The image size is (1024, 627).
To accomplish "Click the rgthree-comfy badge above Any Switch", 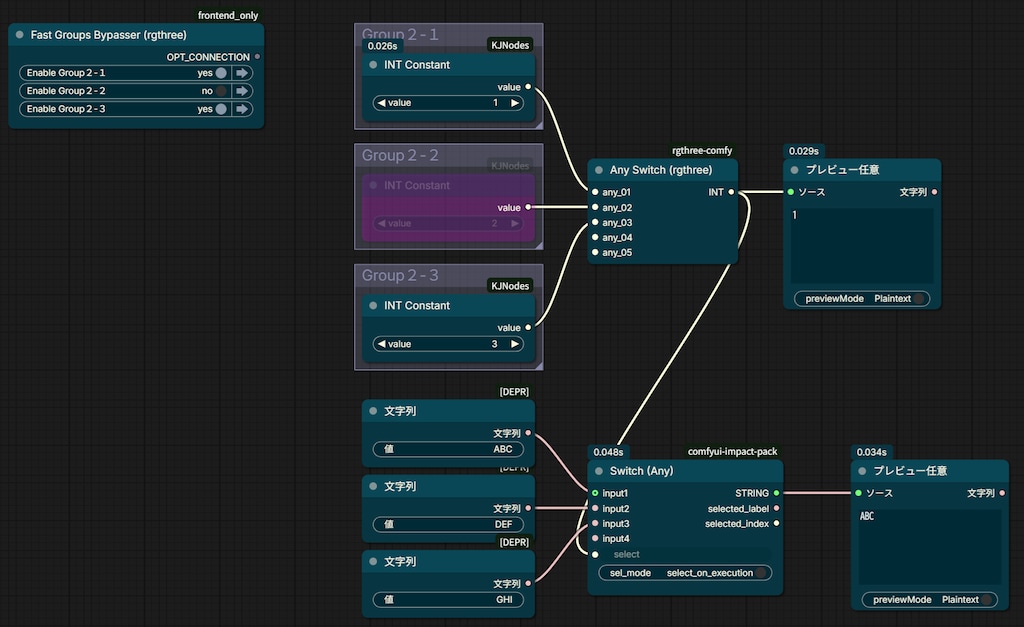I will (x=702, y=151).
